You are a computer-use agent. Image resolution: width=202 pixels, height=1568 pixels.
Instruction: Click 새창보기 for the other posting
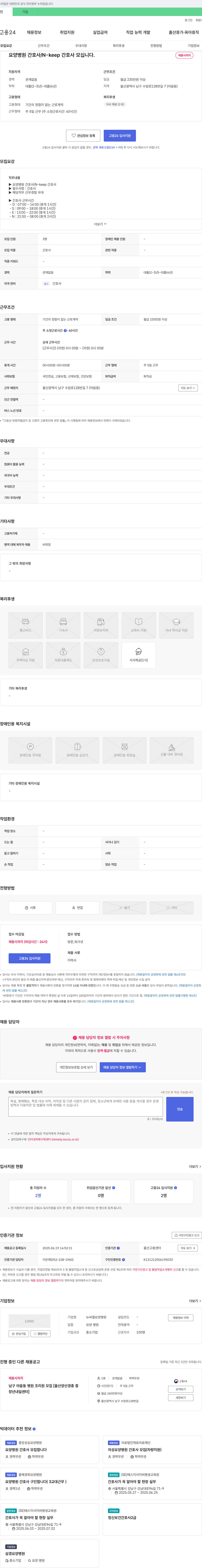(181, 1398)
